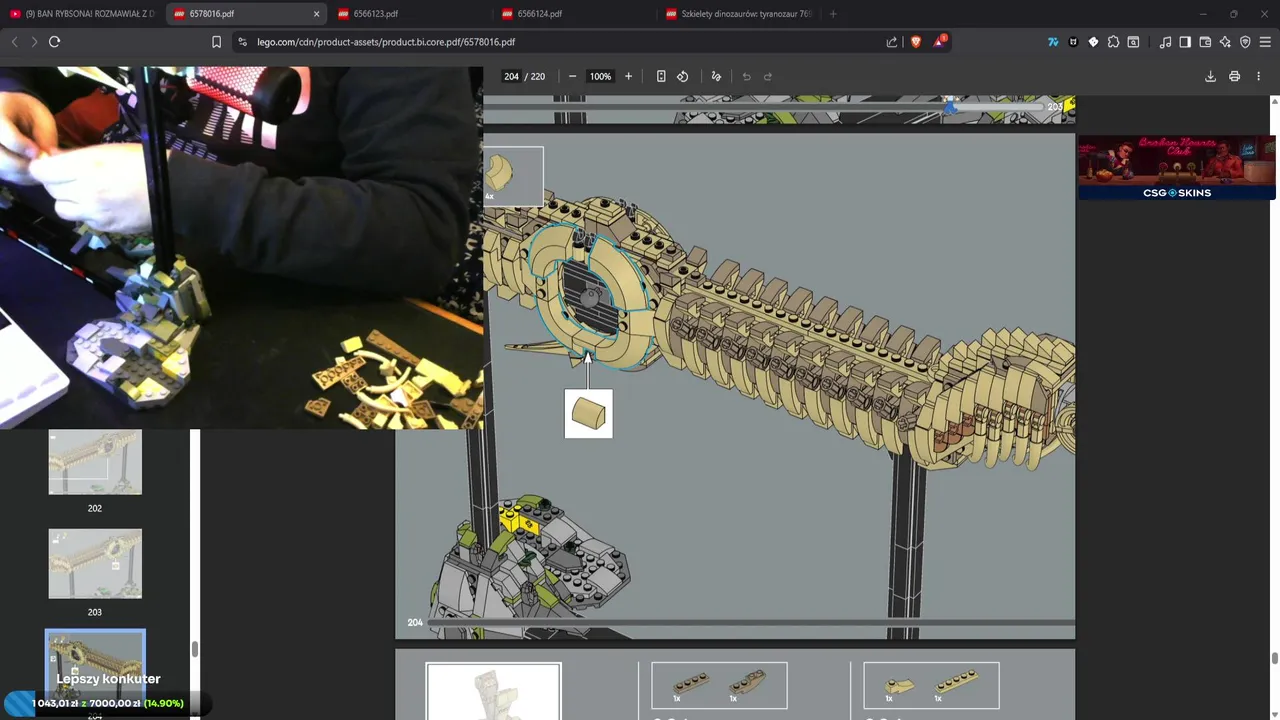The image size is (1280, 720).
Task: Click the share icon in address bar
Action: click(x=892, y=42)
